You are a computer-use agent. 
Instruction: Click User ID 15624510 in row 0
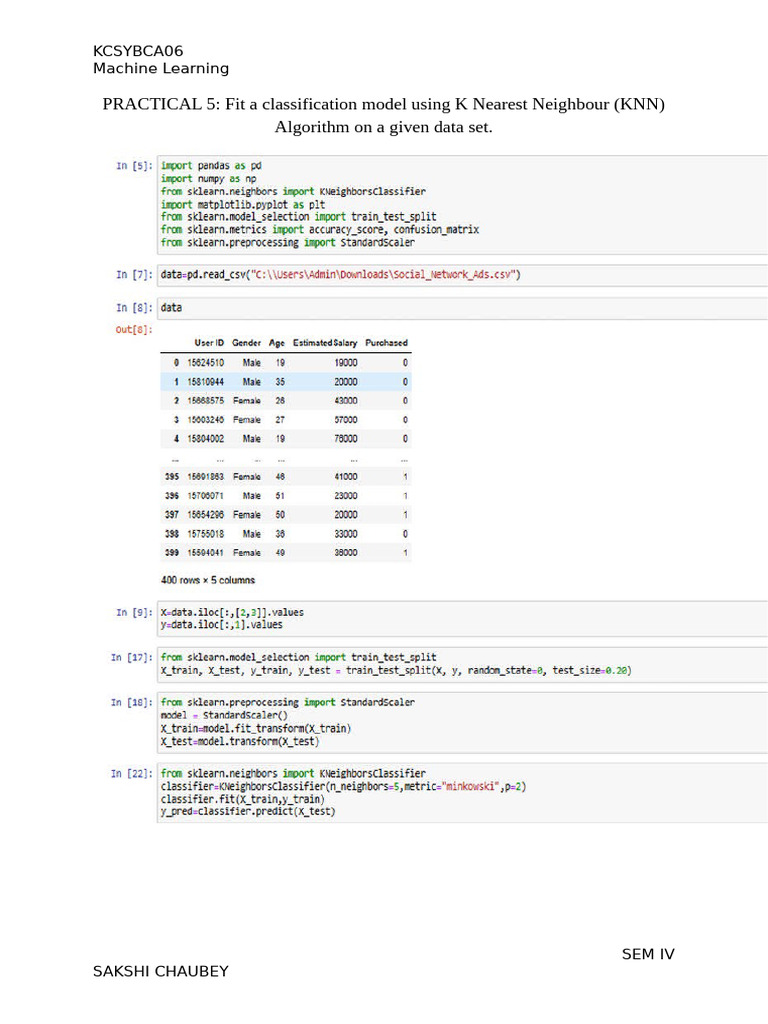pos(206,362)
